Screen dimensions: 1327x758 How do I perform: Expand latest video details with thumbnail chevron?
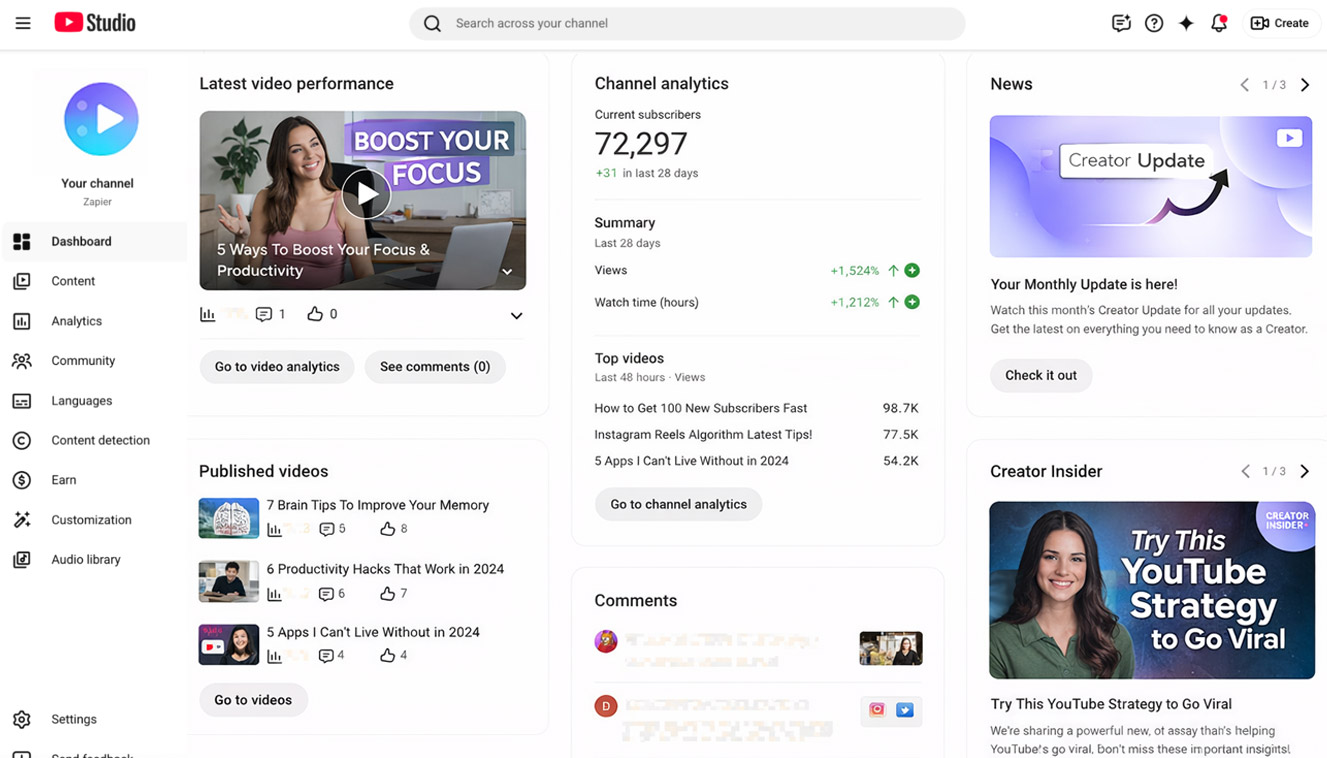507,271
